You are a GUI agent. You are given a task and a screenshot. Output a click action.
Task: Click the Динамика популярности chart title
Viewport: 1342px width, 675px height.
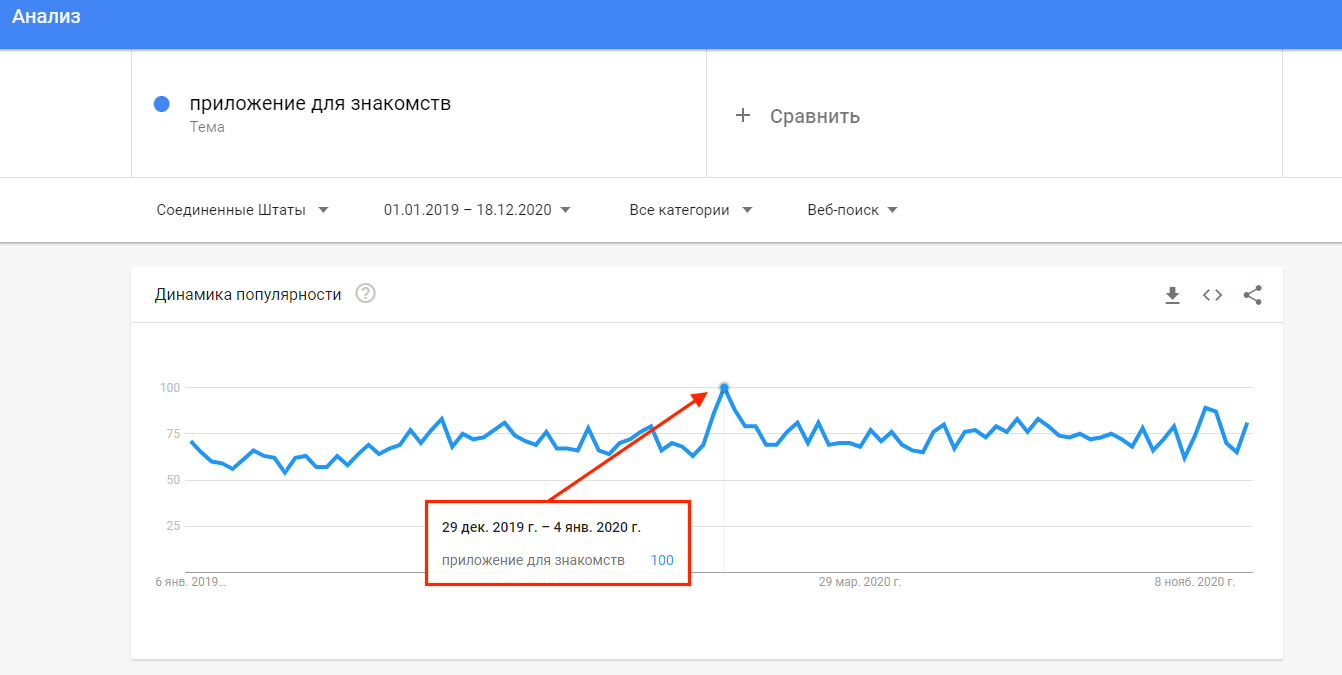[x=248, y=294]
